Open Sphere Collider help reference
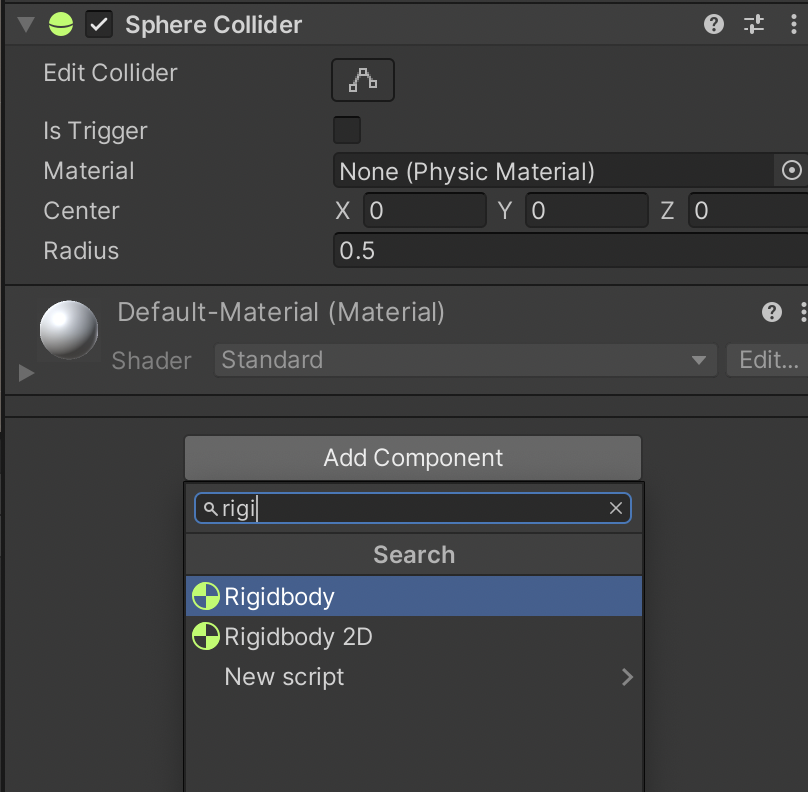The image size is (808, 792). click(714, 25)
